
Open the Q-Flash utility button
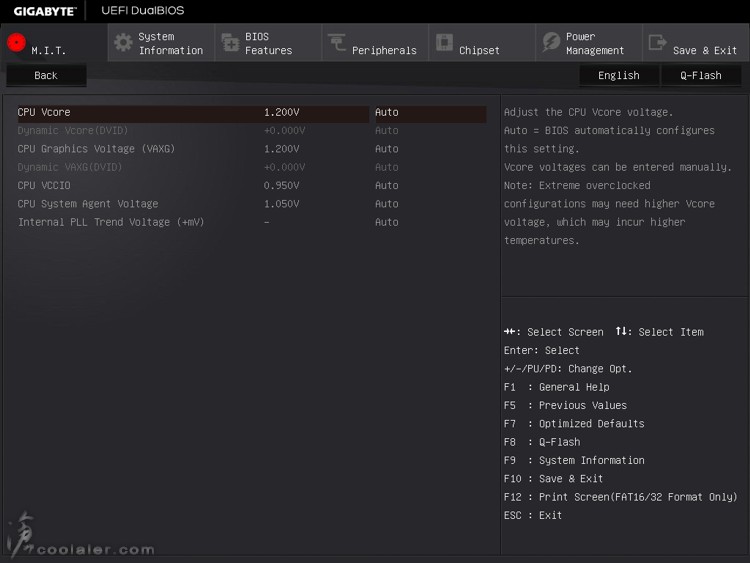click(701, 76)
